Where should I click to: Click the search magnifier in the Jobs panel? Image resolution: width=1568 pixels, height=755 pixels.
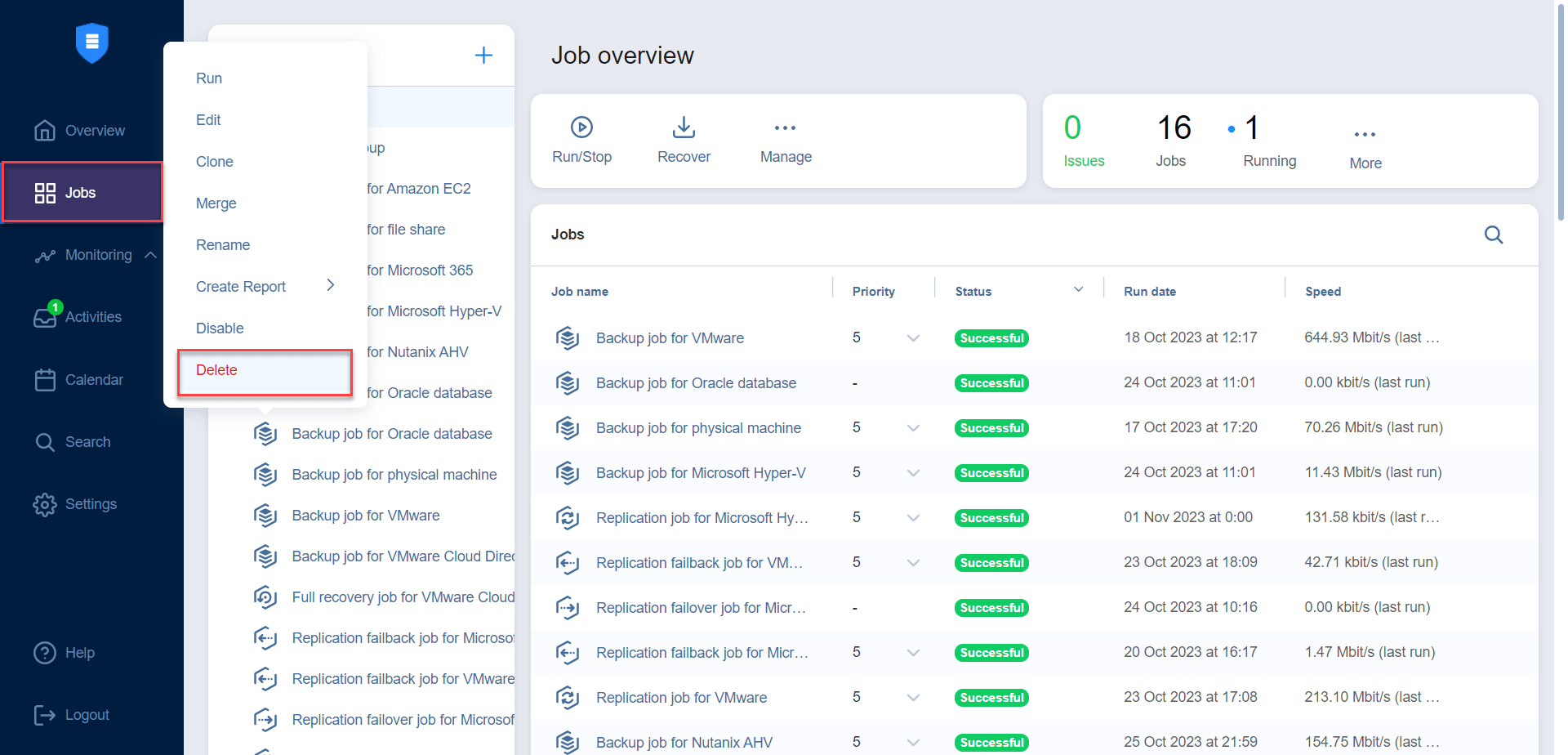pyautogui.click(x=1494, y=235)
